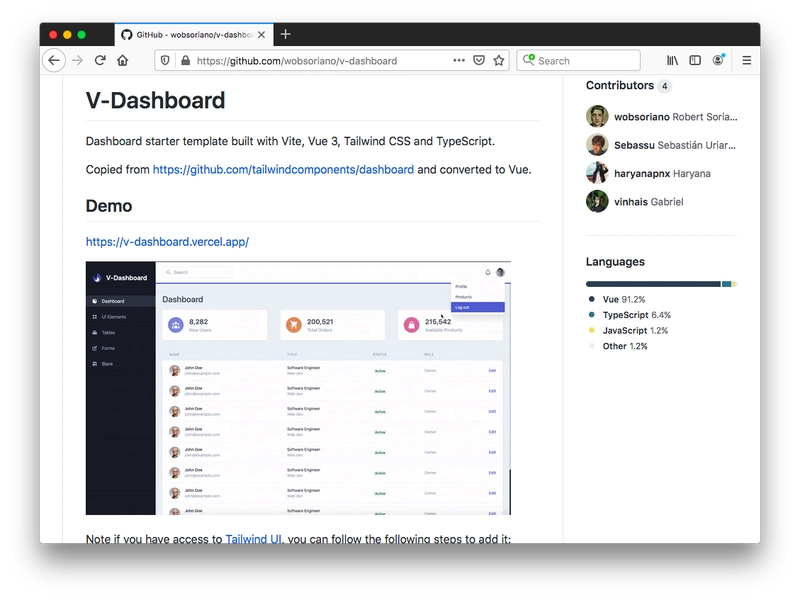The image size is (800, 600).
Task: Toggle tracking protection shield in address bar
Action: [165, 61]
